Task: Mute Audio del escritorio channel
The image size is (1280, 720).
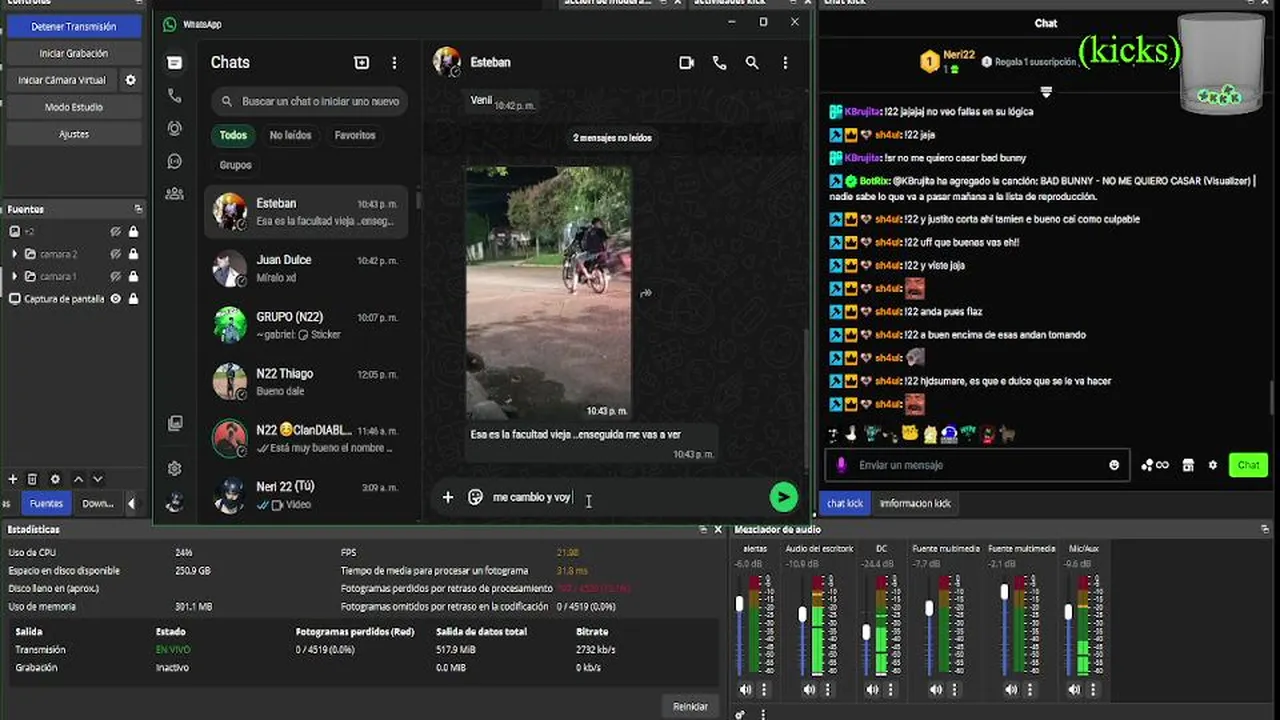Action: tap(809, 690)
